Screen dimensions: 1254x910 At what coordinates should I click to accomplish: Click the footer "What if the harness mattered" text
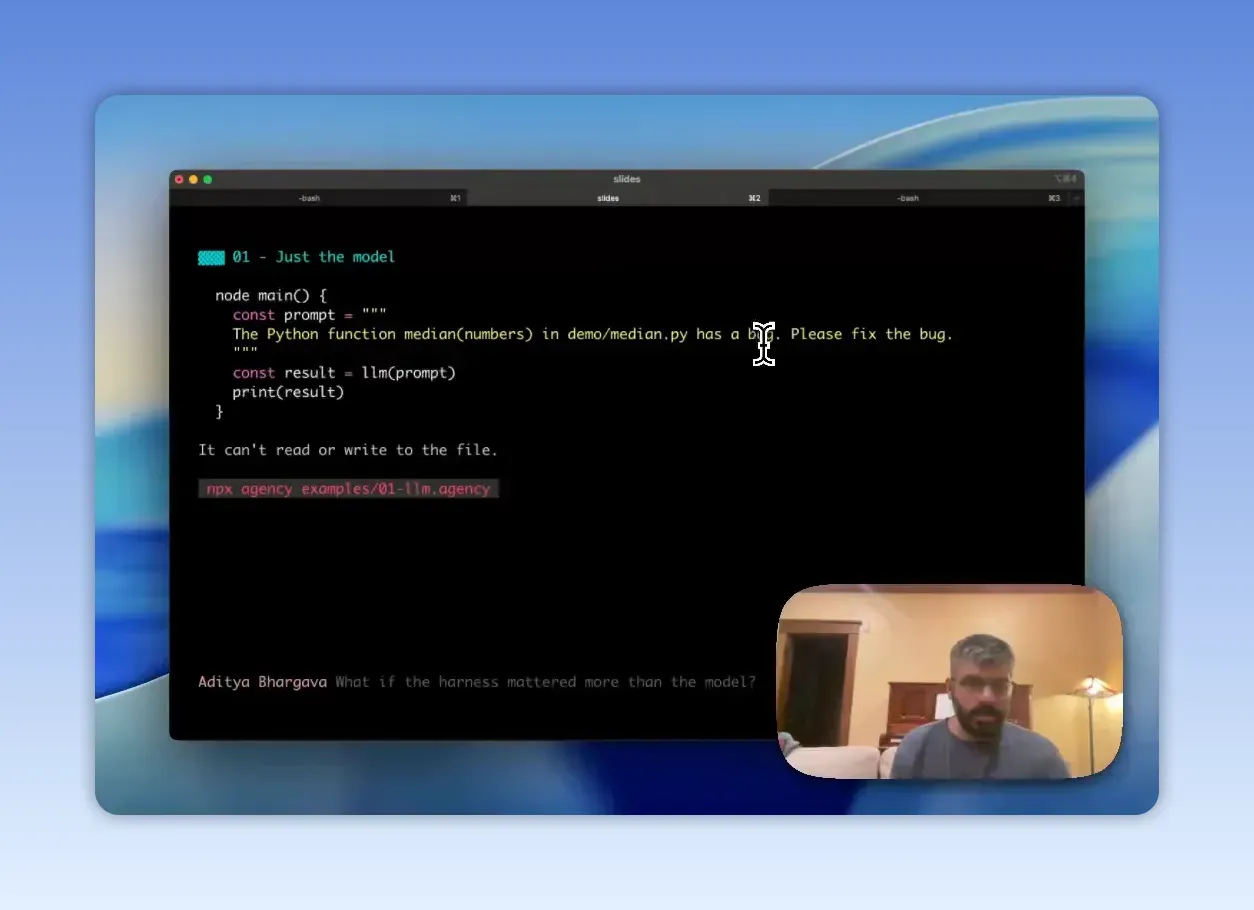545,682
